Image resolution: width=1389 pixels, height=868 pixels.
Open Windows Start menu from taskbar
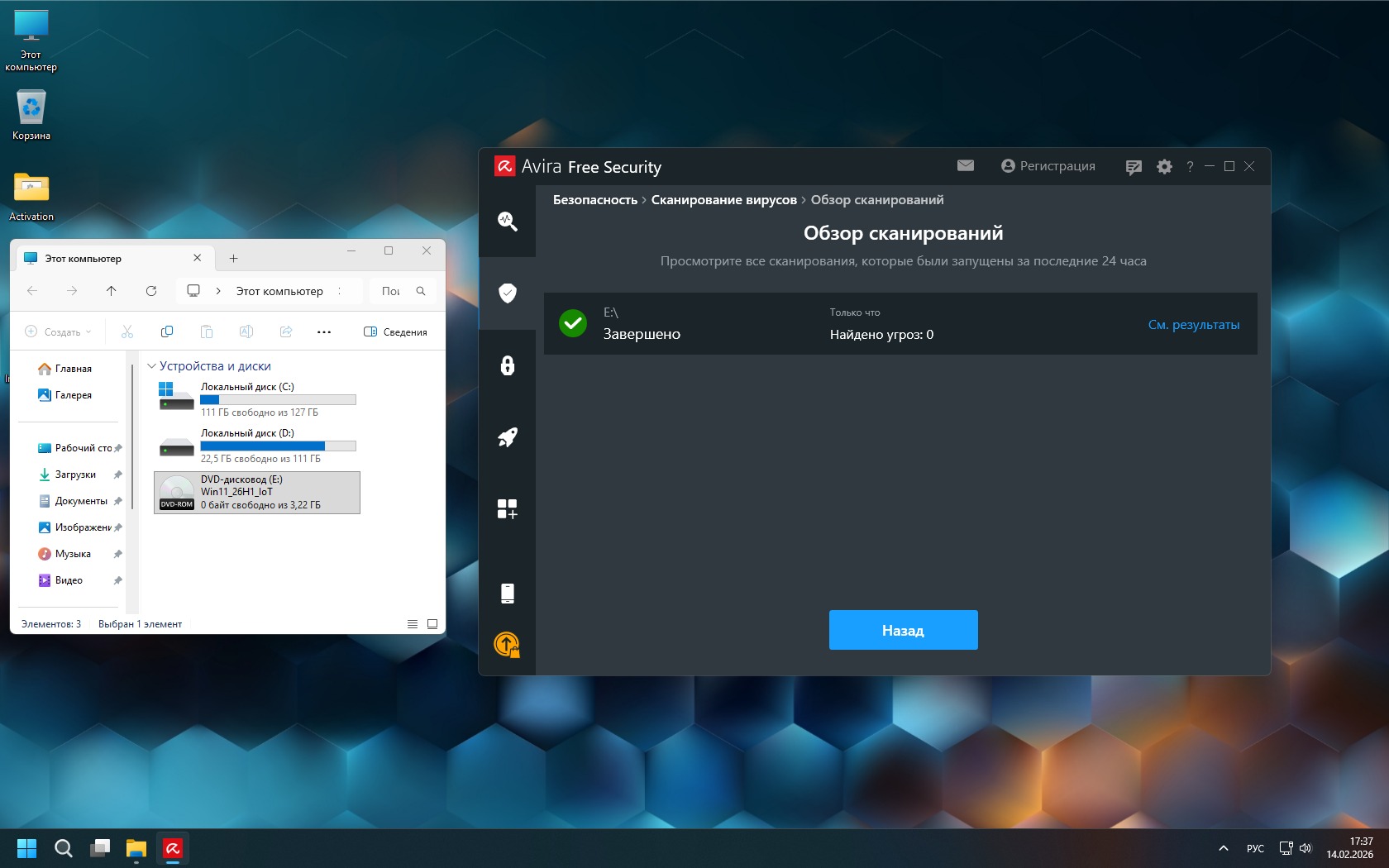pyautogui.click(x=26, y=848)
